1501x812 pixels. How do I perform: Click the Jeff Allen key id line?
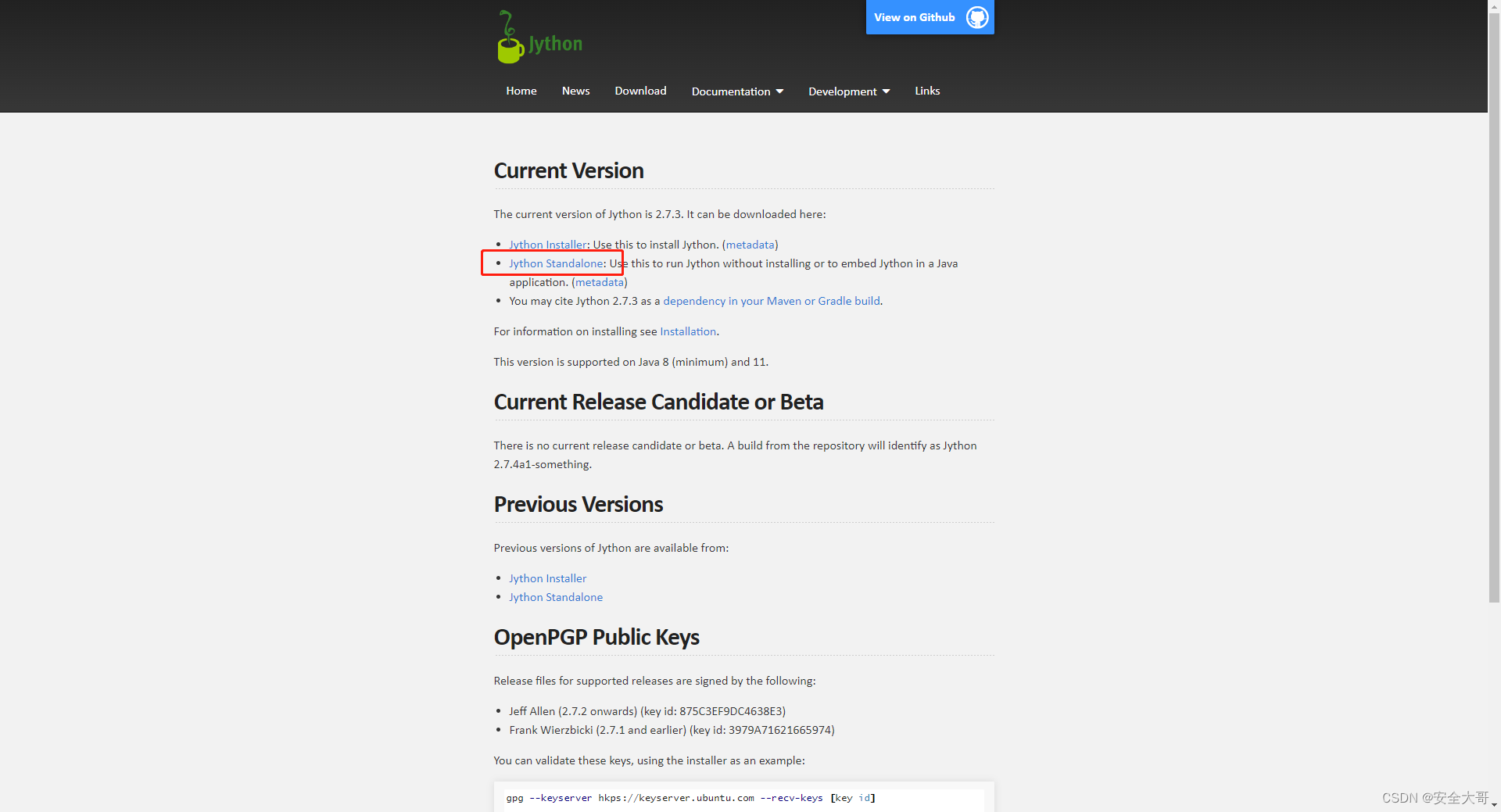[x=647, y=711]
